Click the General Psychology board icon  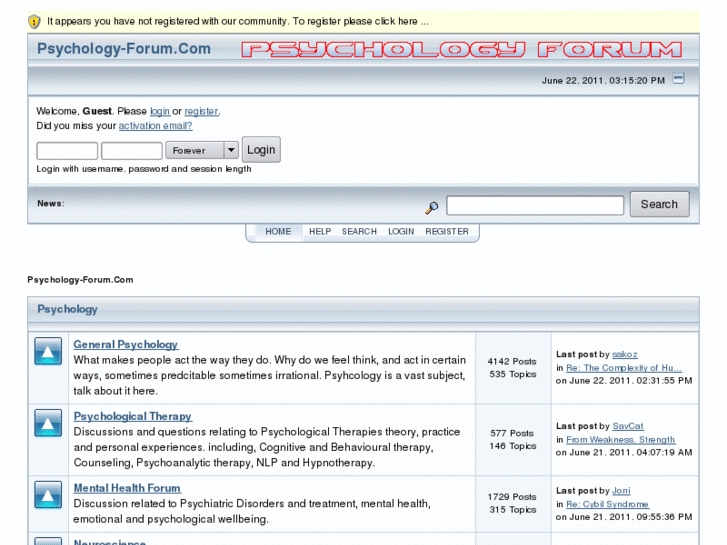[x=48, y=351]
